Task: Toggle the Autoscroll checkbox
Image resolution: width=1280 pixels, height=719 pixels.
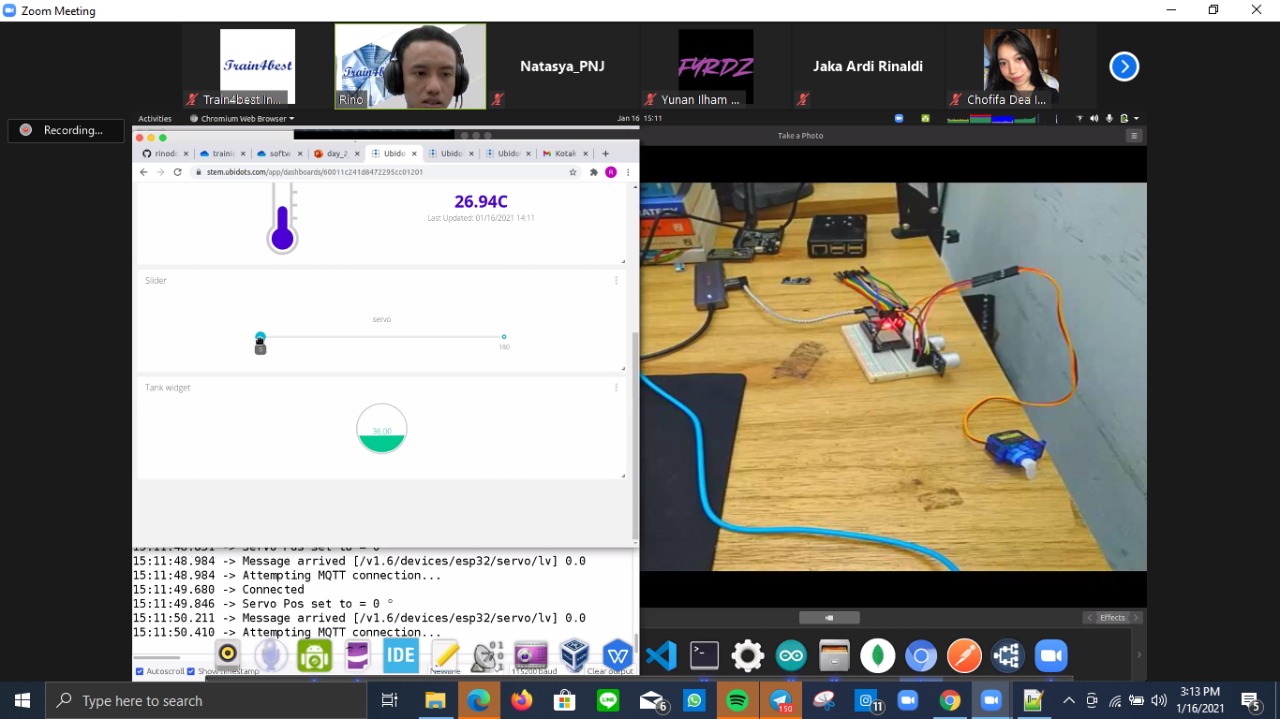Action: pyautogui.click(x=140, y=671)
